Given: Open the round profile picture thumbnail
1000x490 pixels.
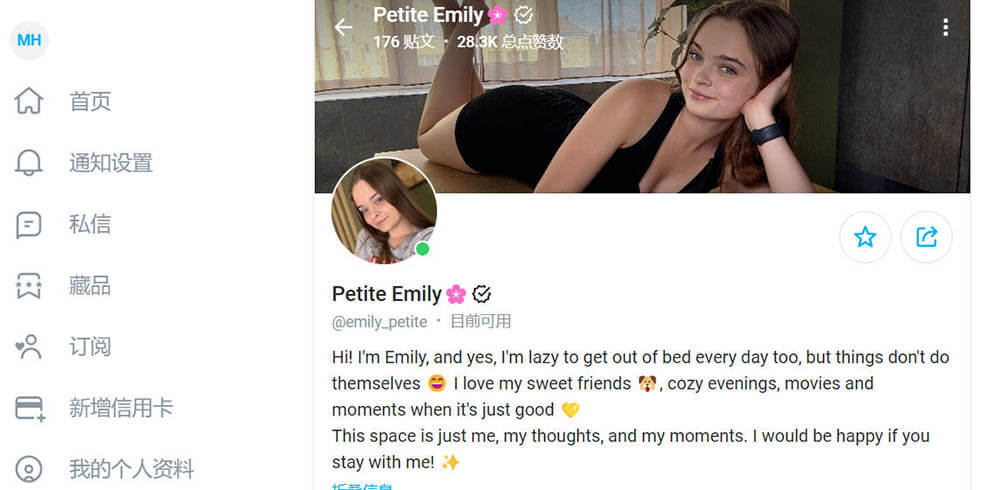Looking at the screenshot, I should coord(384,211).
